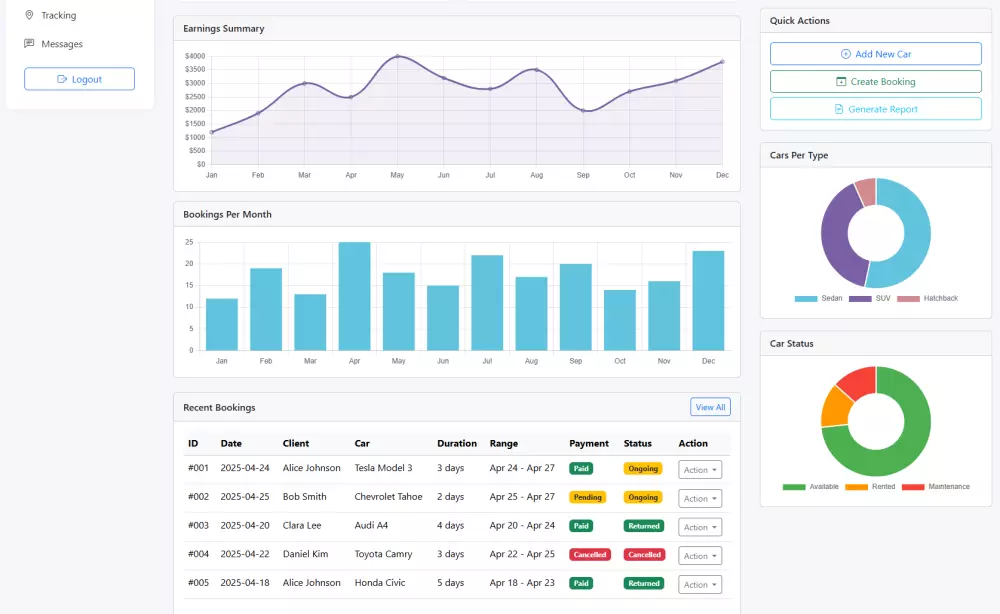Click the Returned status badge for booking #005
This screenshot has width=1000, height=614.
[x=643, y=583]
